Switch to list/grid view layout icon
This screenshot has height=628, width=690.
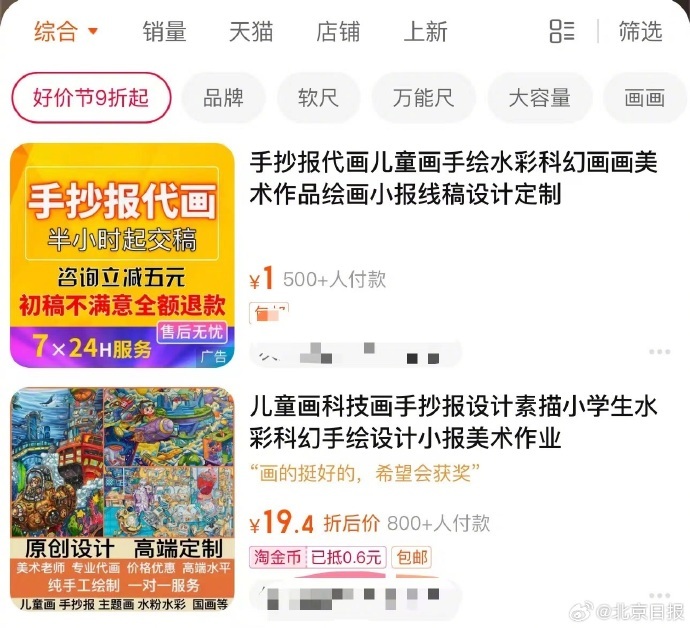click(x=562, y=31)
